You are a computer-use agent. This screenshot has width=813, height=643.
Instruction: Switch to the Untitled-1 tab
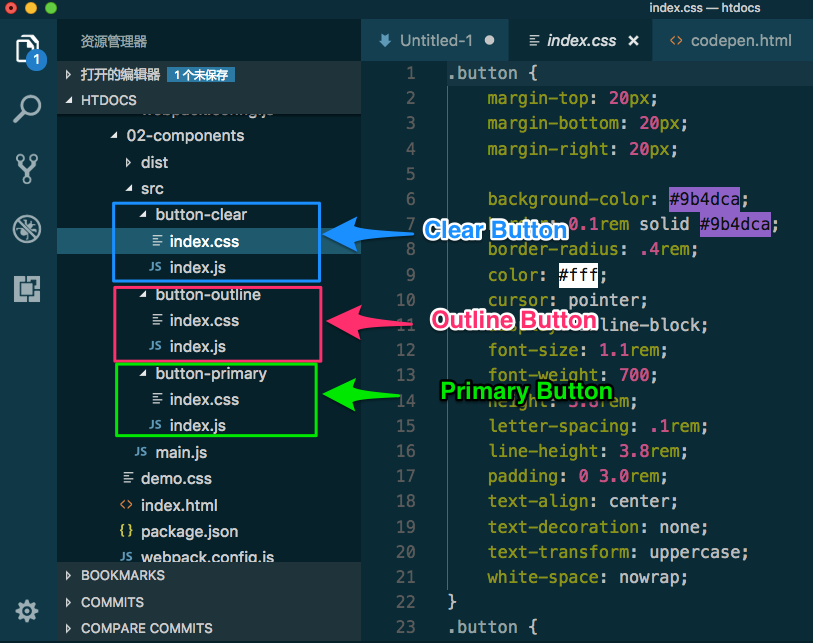click(435, 40)
